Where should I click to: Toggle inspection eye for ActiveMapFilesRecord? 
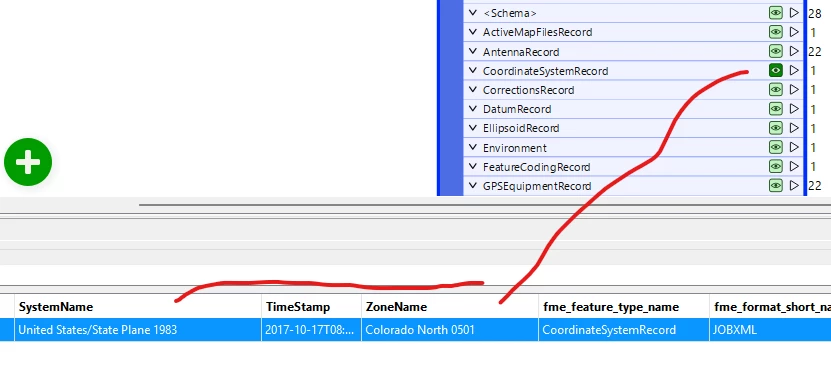click(775, 32)
